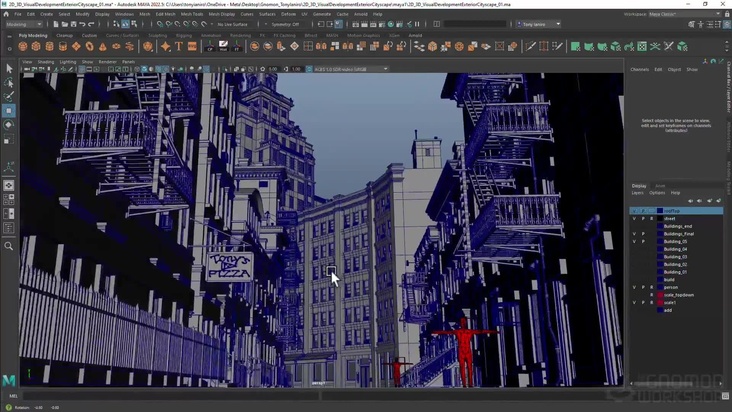Open the Symmetry: Off dropdown
732x412 pixels.
click(x=285, y=24)
